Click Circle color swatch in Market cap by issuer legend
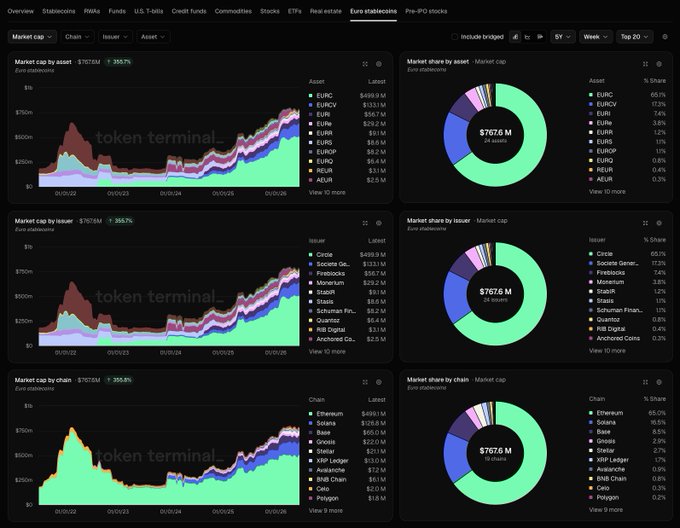This screenshot has height=528, width=680. pyautogui.click(x=311, y=255)
